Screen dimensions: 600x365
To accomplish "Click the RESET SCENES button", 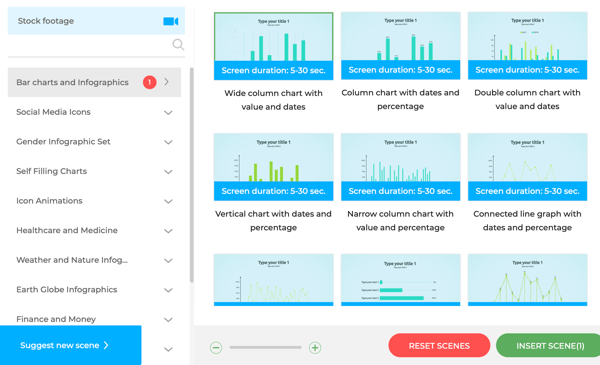I will (439, 345).
